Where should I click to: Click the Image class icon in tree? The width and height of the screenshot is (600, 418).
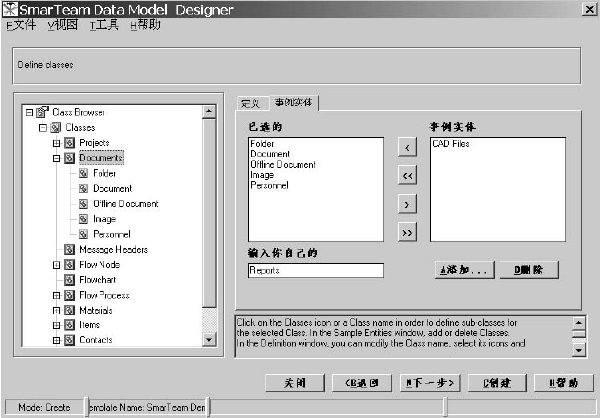point(83,219)
